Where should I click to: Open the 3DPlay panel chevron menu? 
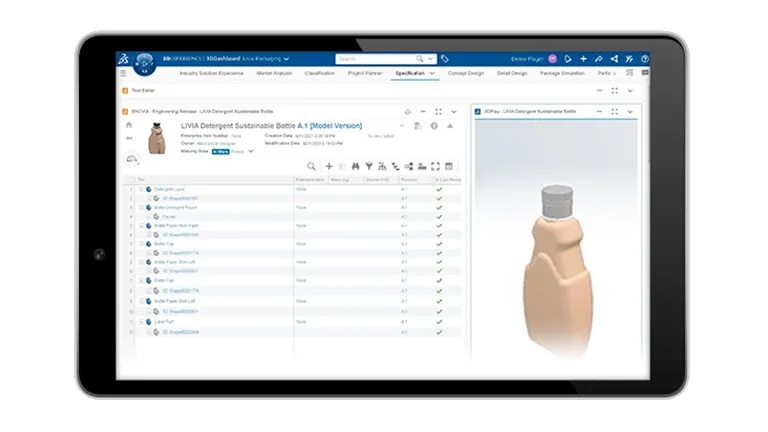click(630, 112)
